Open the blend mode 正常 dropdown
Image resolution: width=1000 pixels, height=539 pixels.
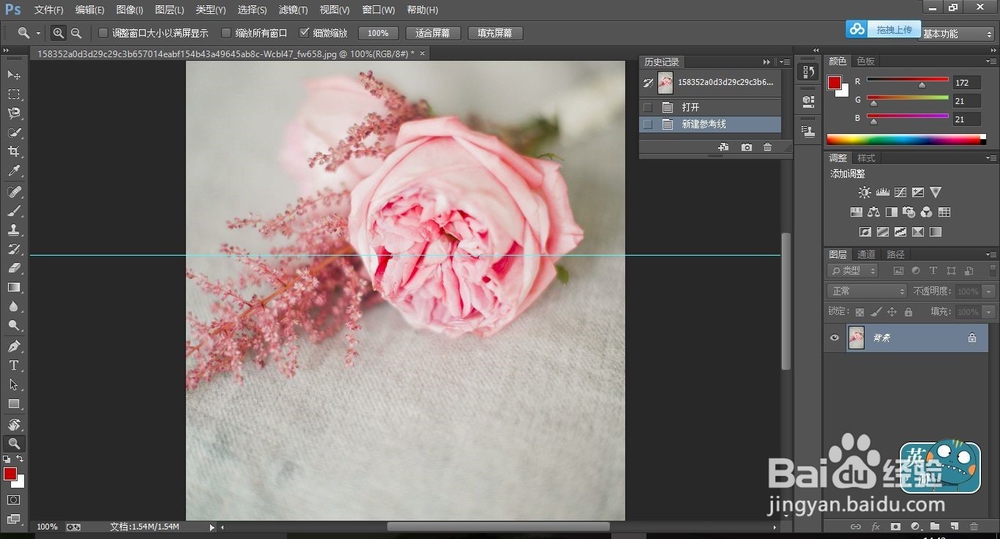pos(867,291)
